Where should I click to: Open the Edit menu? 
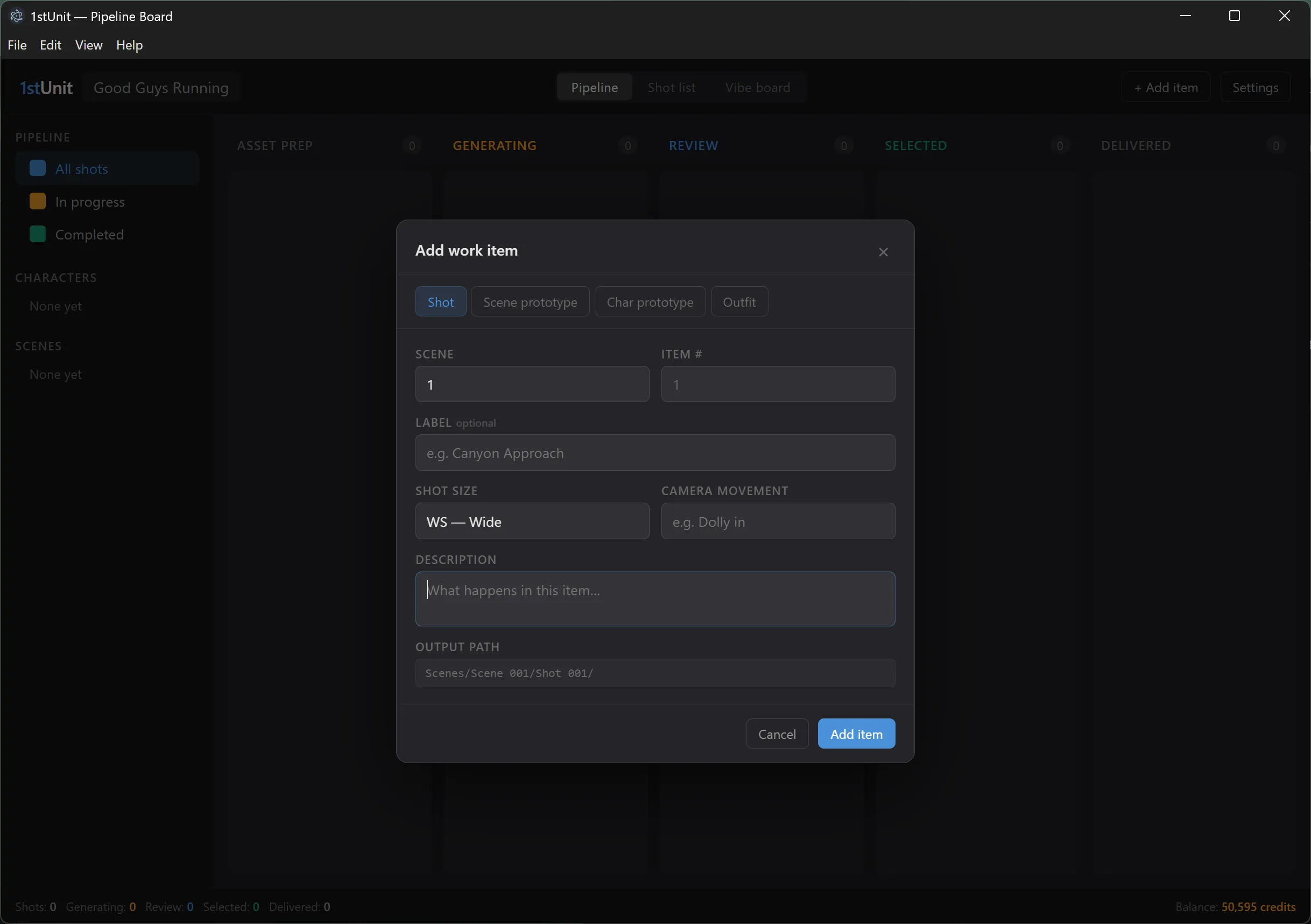click(x=50, y=45)
